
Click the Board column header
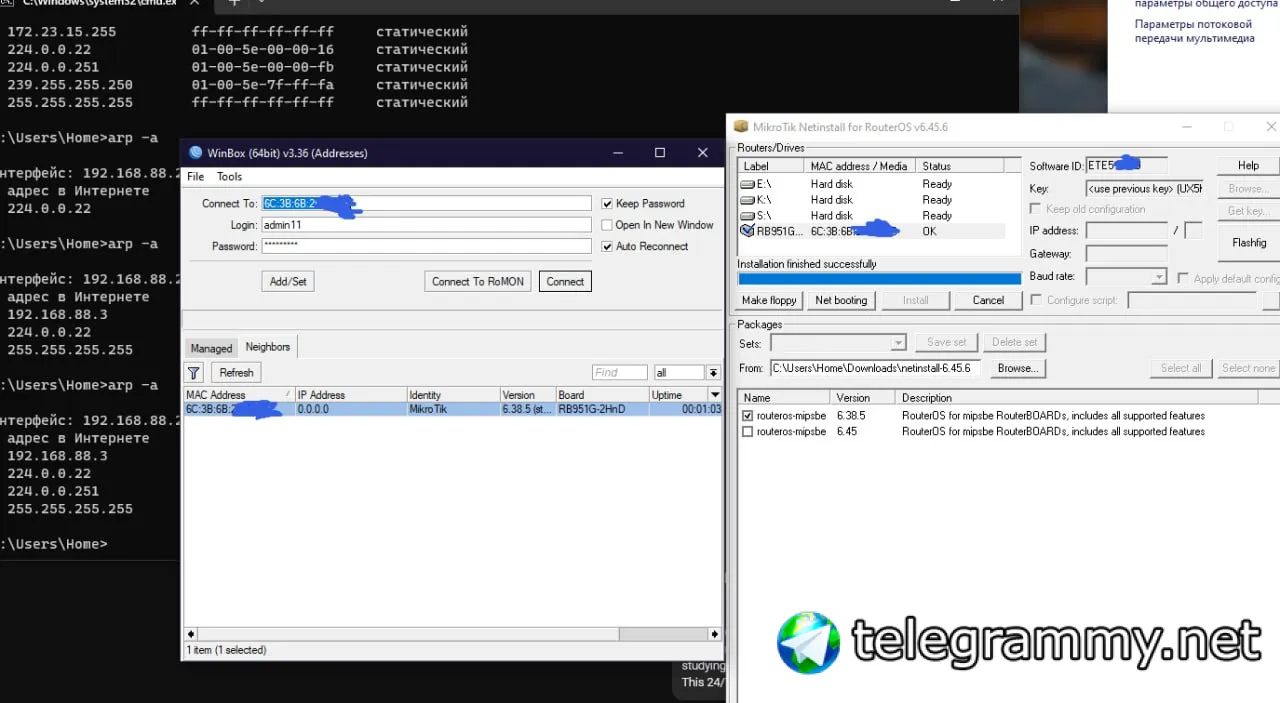tap(602, 395)
